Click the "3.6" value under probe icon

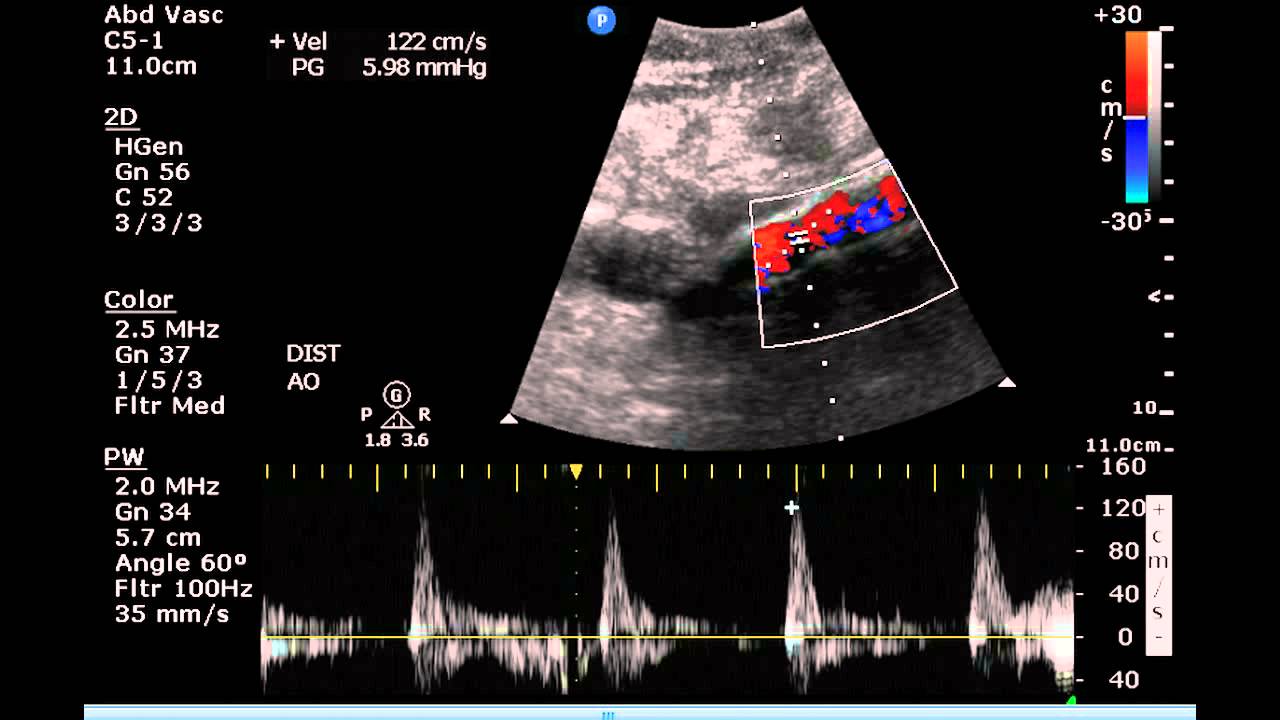pyautogui.click(x=415, y=440)
